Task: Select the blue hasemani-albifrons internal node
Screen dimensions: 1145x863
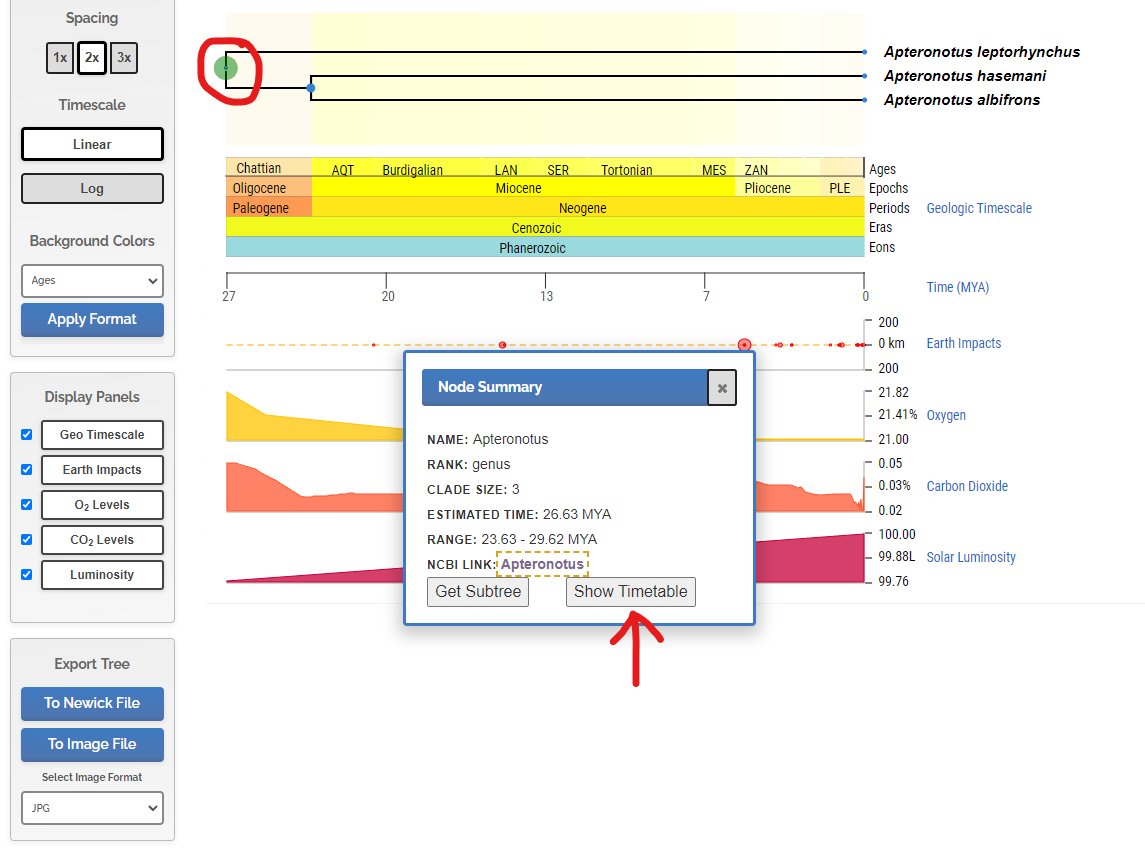Action: coord(311,88)
